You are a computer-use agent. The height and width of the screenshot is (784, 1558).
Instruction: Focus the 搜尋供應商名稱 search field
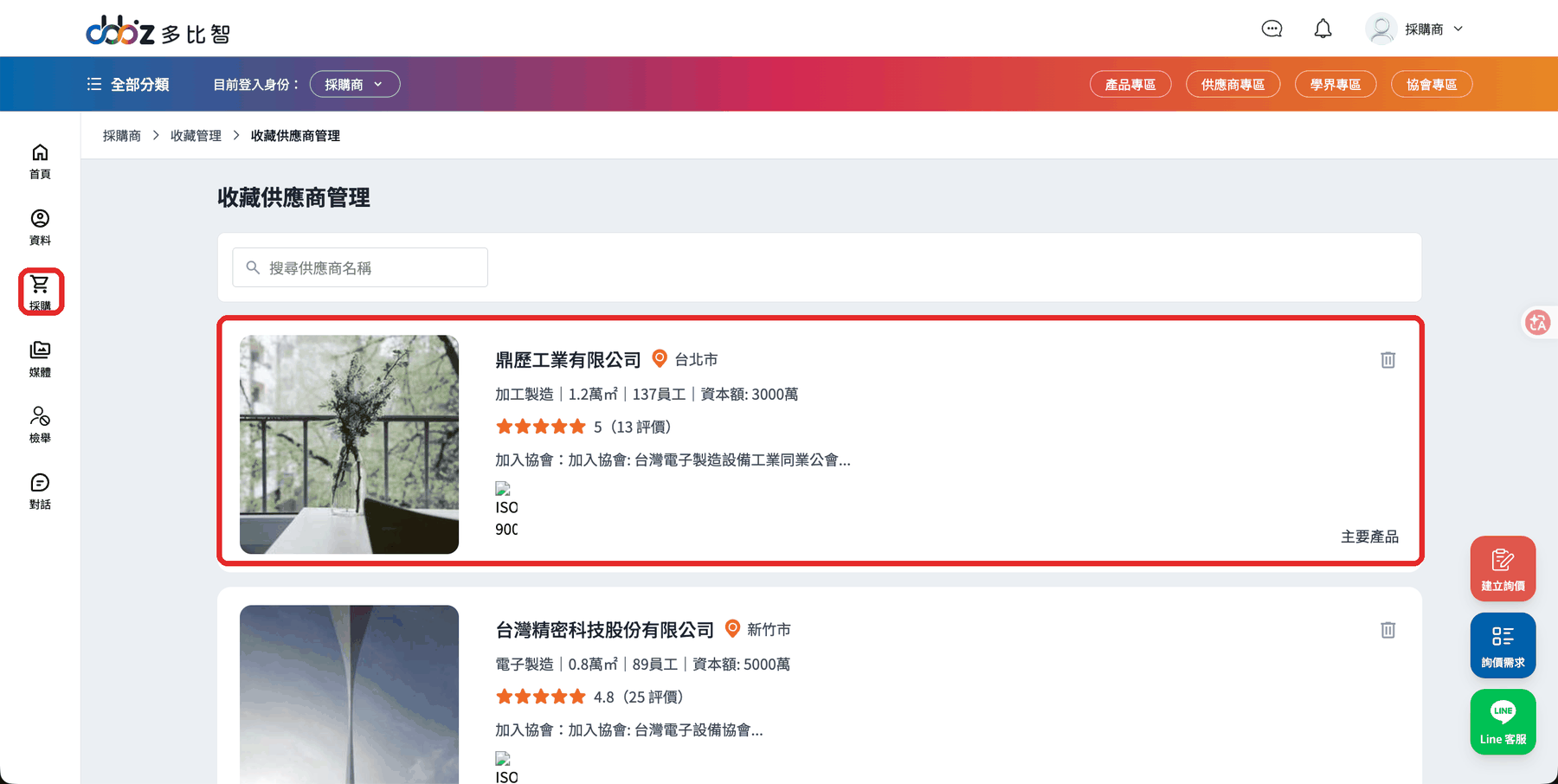pyautogui.click(x=360, y=267)
